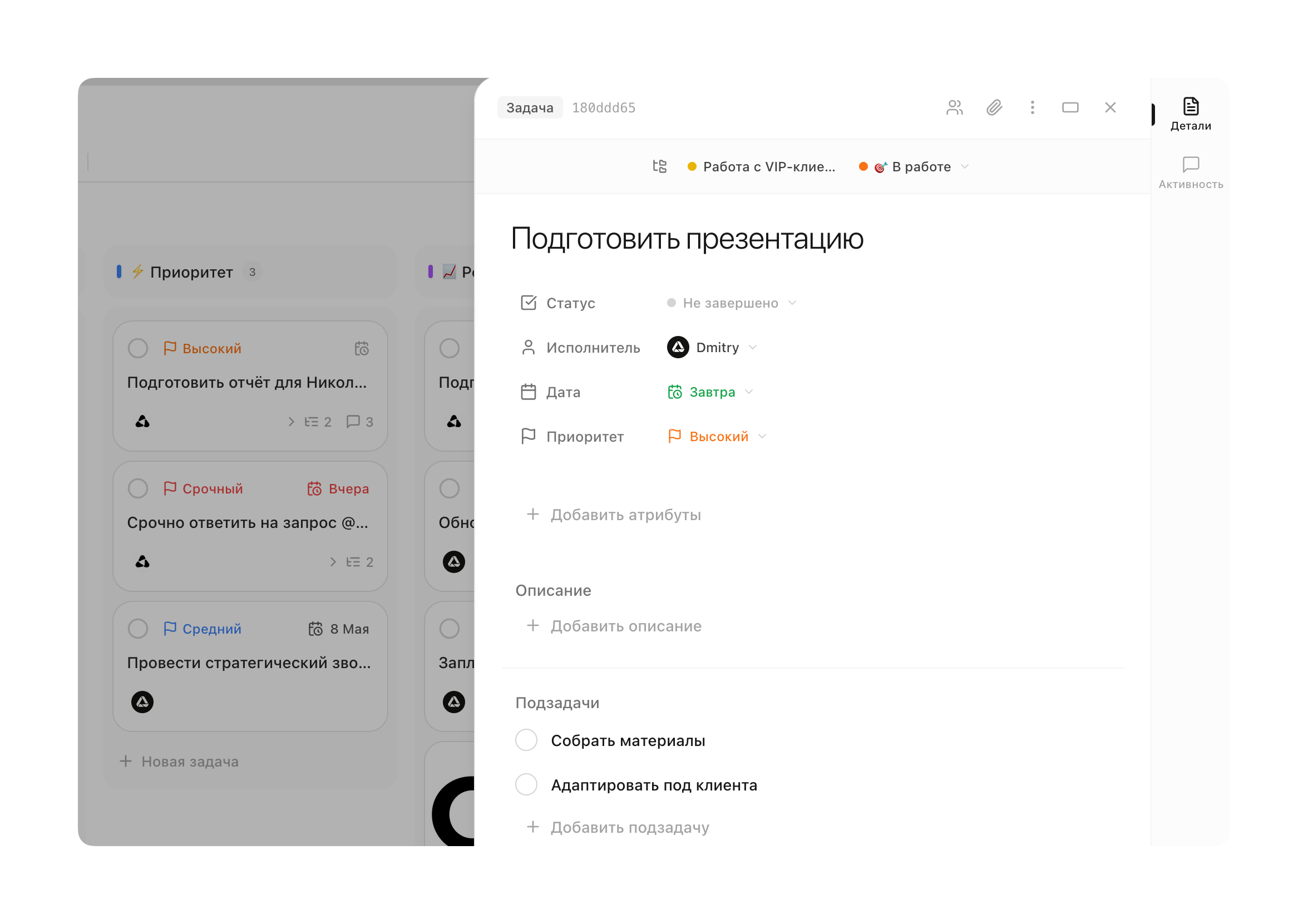Click task ID 180ddd65
The height and width of the screenshot is (924, 1308).
pyautogui.click(x=604, y=108)
